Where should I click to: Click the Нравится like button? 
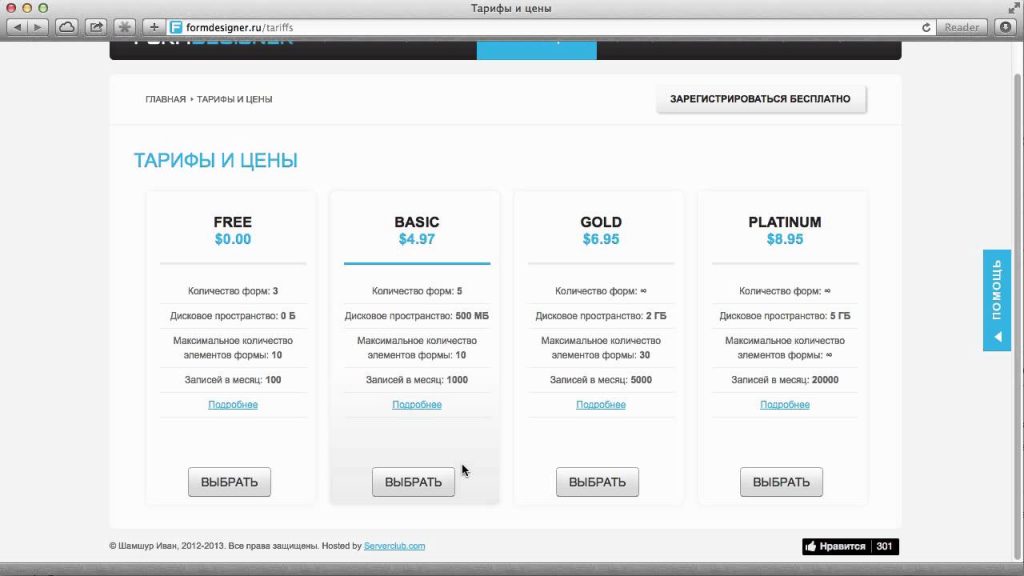pos(835,547)
